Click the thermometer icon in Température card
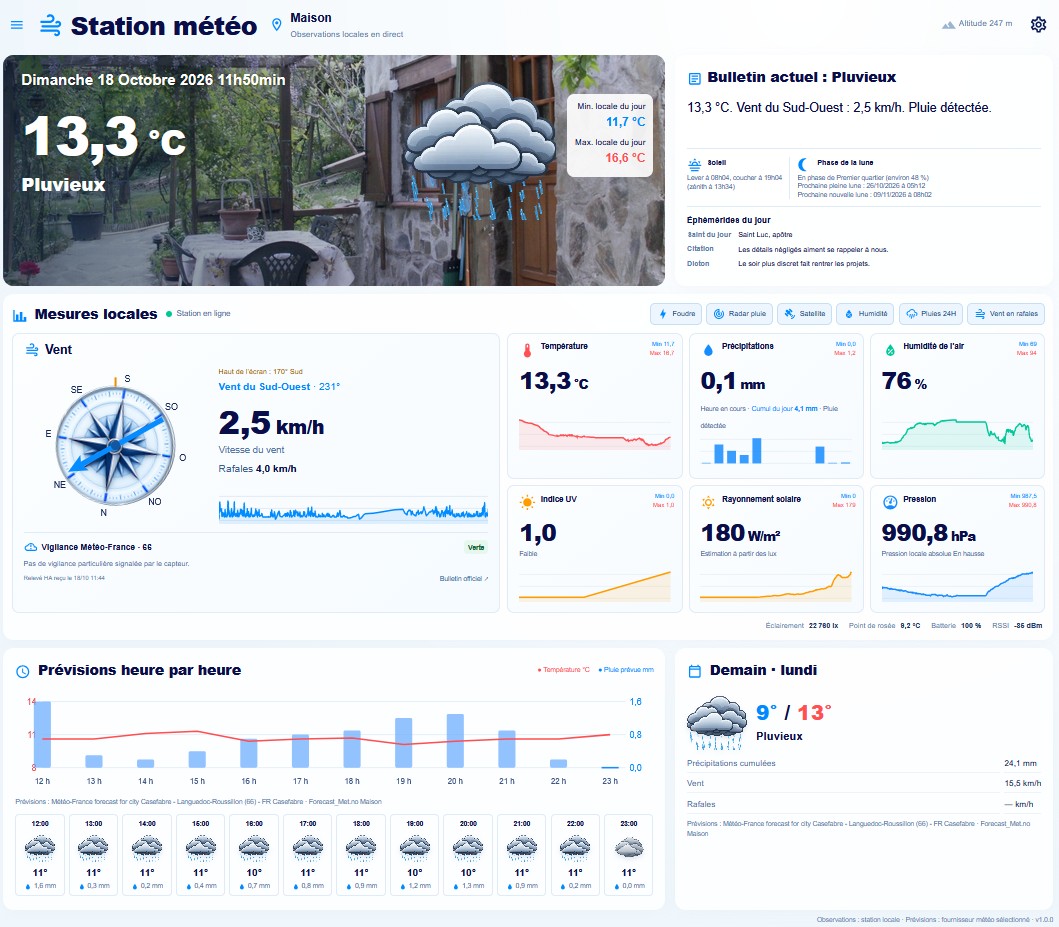Screen dimensions: 1059x927 coord(527,350)
